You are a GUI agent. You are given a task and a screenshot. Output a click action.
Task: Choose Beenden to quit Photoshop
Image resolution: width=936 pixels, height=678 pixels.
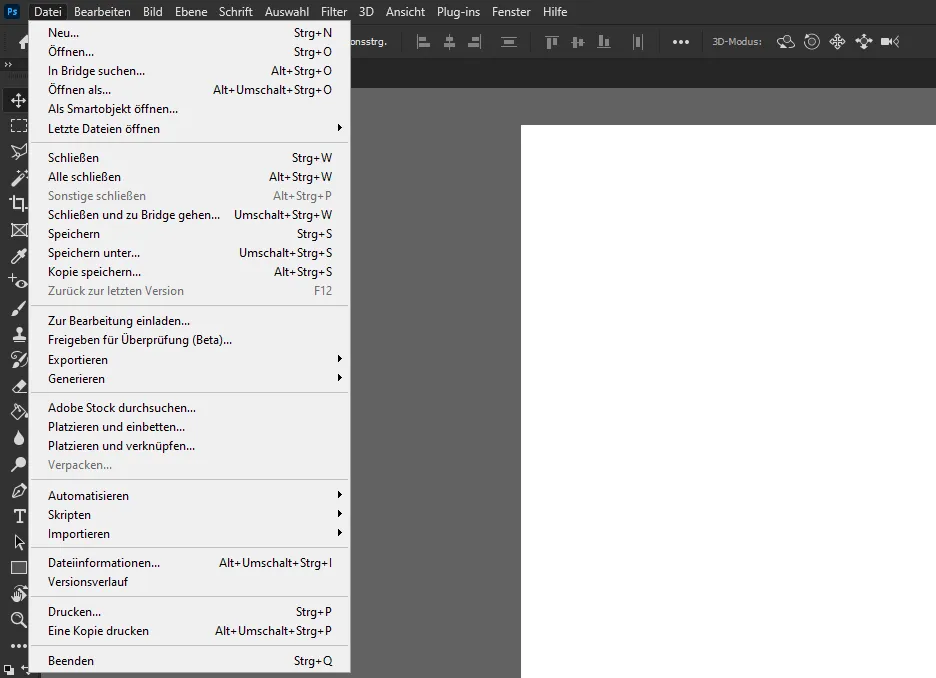189,661
